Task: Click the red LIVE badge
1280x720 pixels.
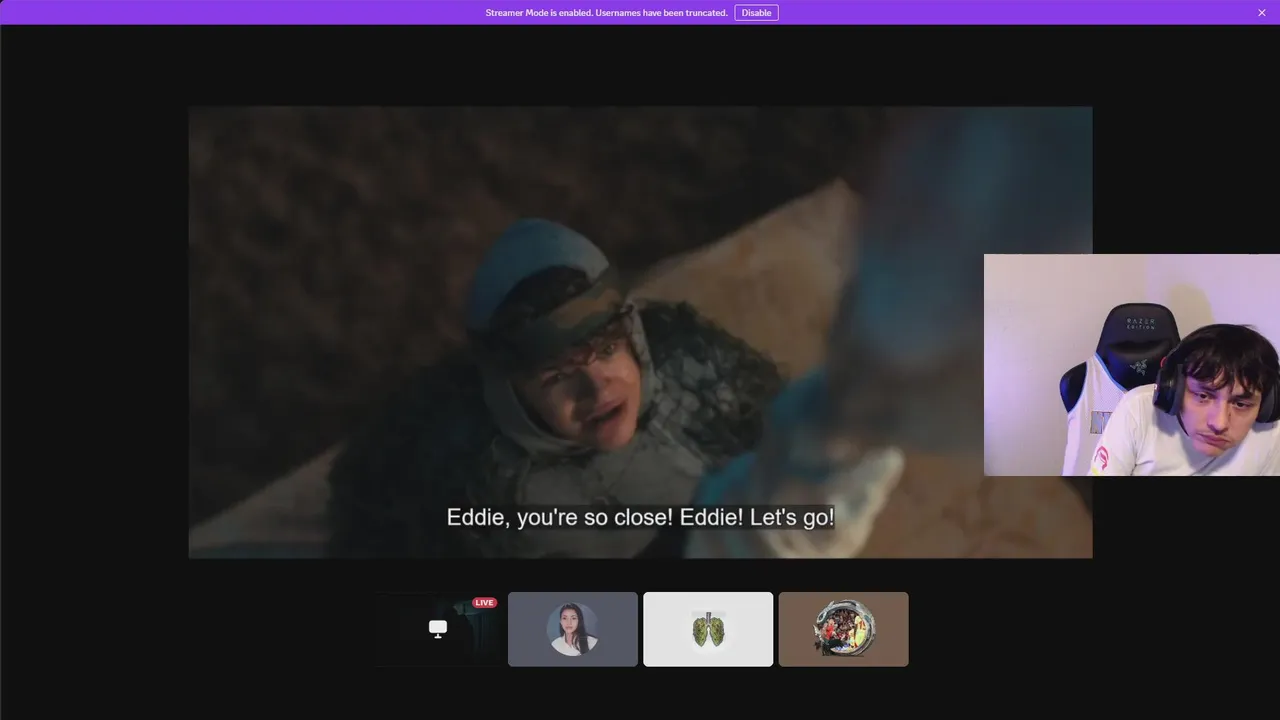Action: [x=485, y=603]
